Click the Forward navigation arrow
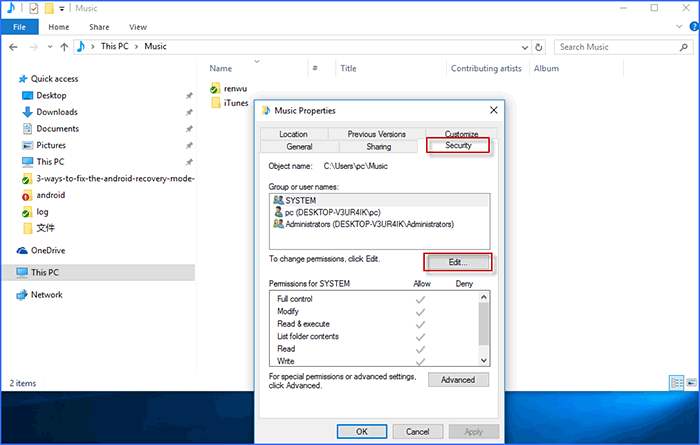Viewport: 700px width, 445px height. tap(33, 47)
